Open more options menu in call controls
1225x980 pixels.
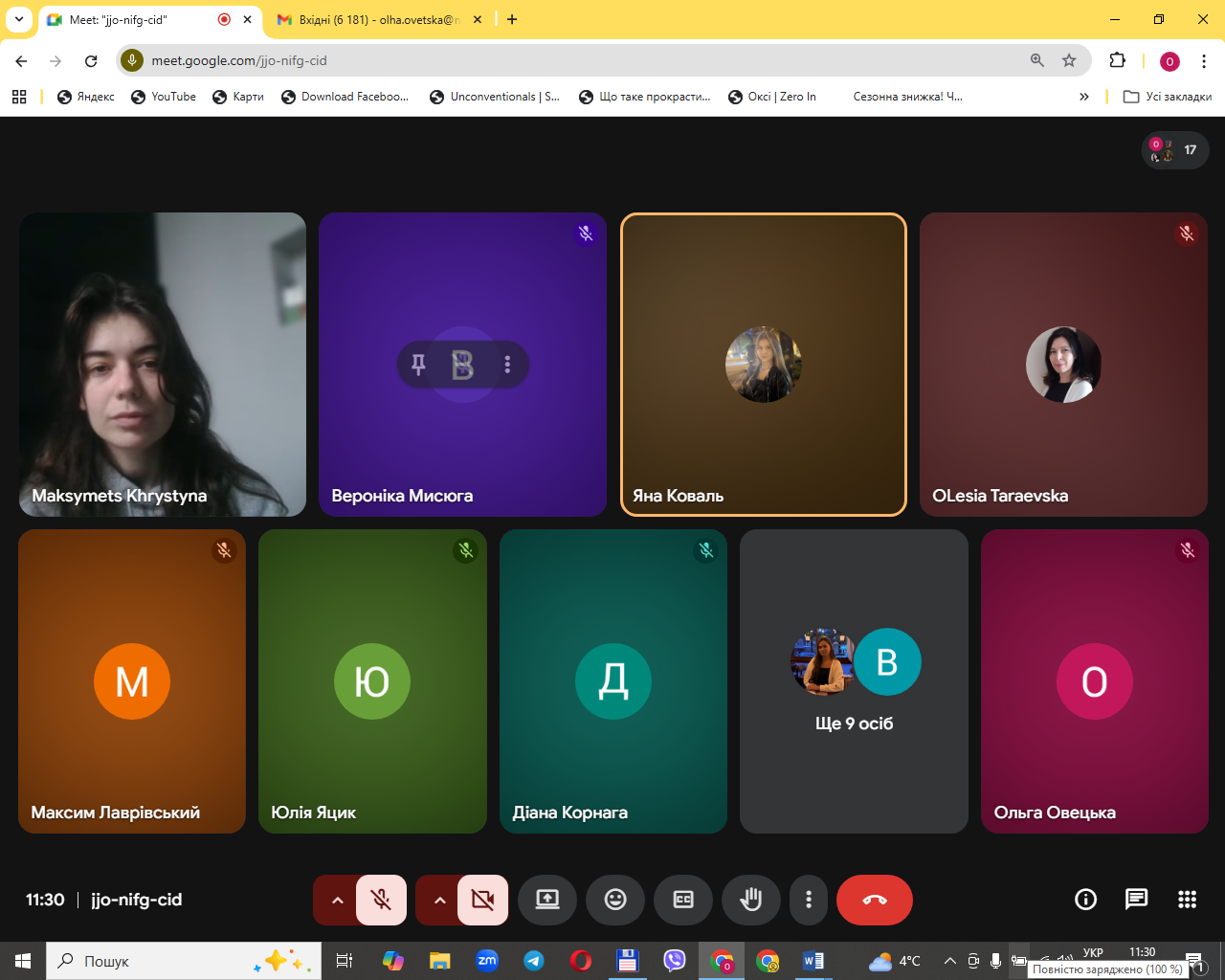tap(809, 900)
